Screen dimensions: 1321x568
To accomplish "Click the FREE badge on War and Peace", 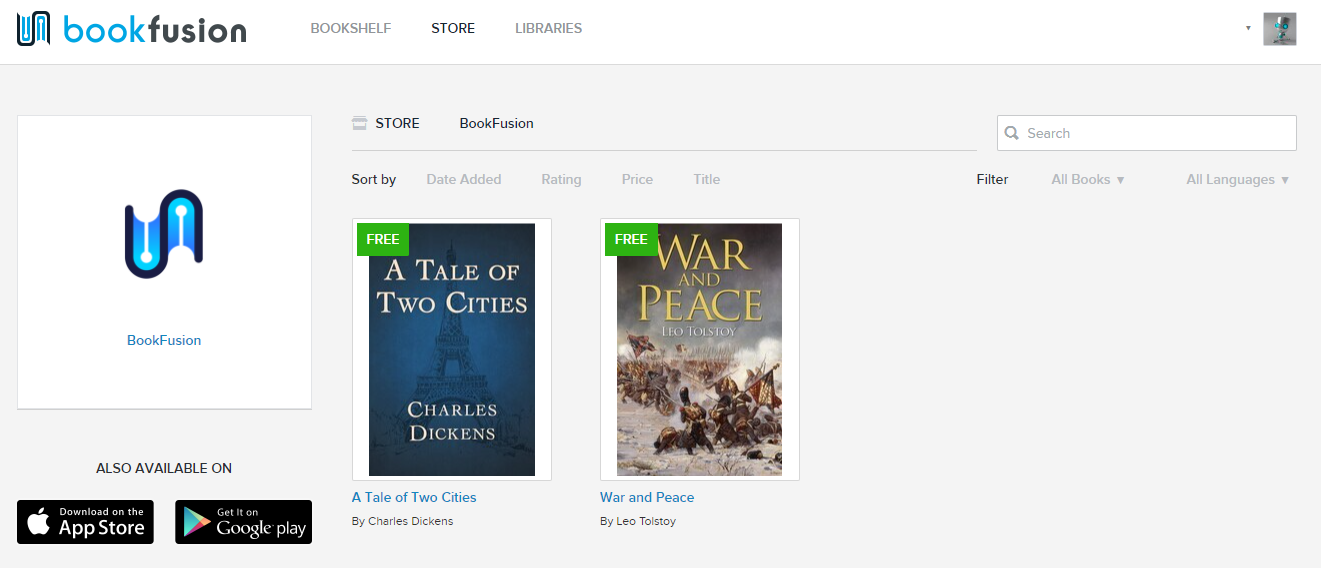I will pos(631,239).
